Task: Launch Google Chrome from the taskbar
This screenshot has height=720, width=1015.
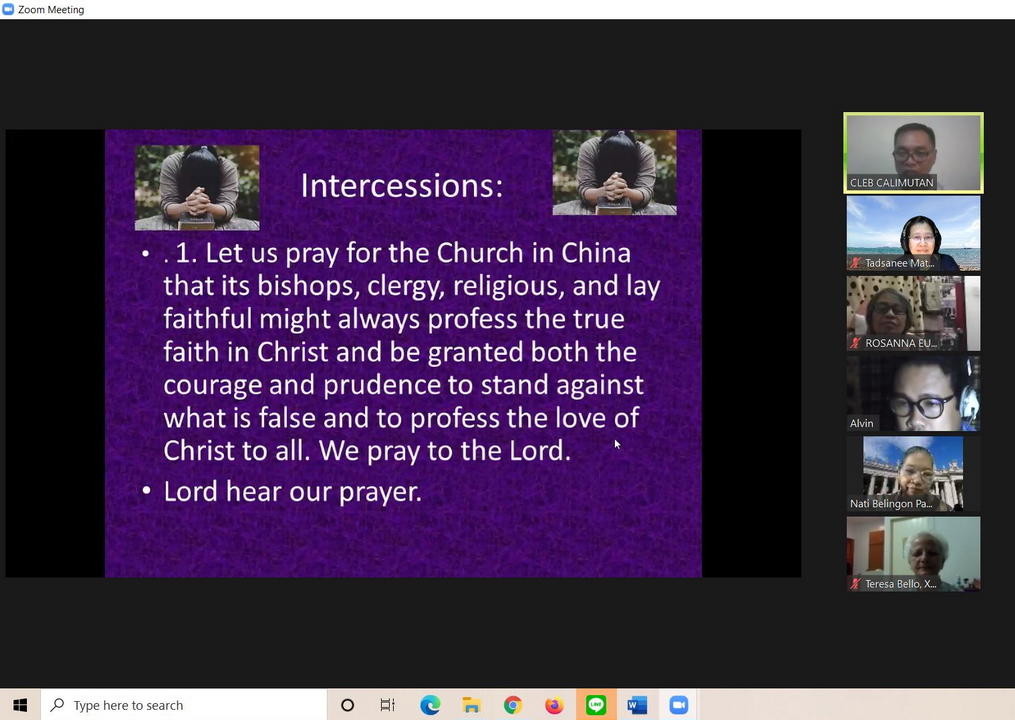Action: 512,705
